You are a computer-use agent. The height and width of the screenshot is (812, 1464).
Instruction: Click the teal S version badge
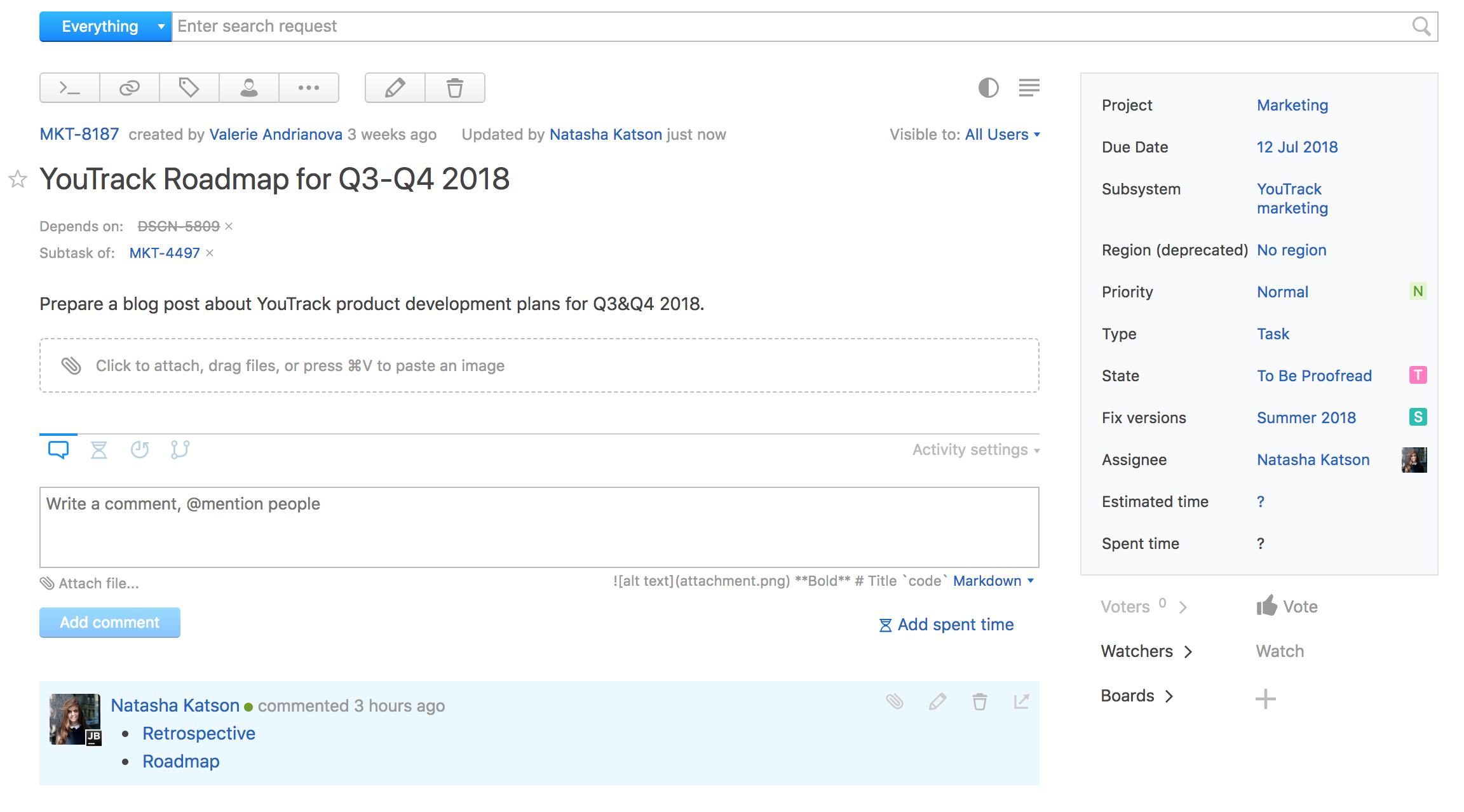click(x=1418, y=417)
